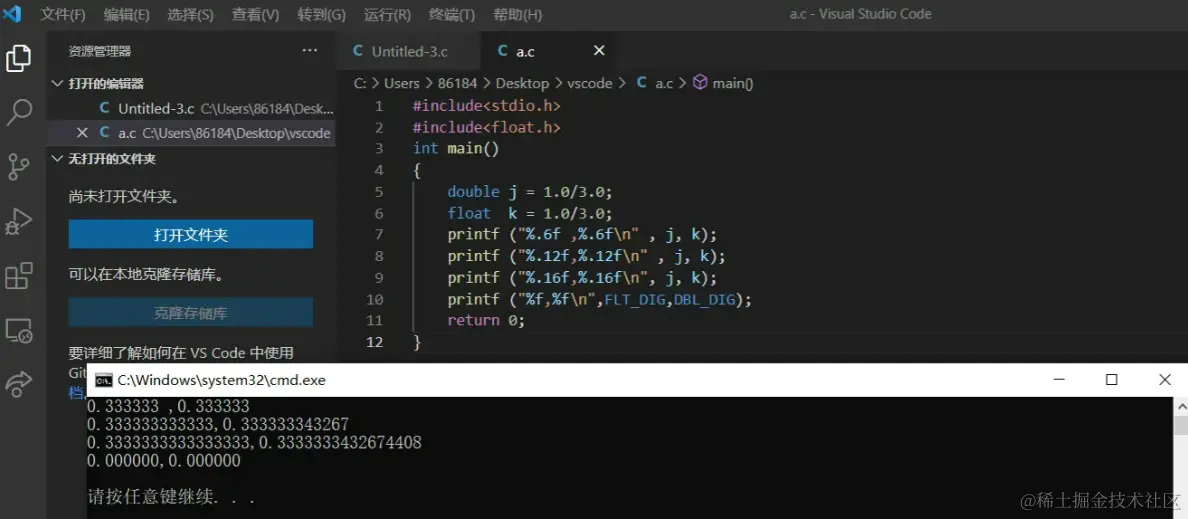Click the 克隆存储库 button

click(x=191, y=312)
